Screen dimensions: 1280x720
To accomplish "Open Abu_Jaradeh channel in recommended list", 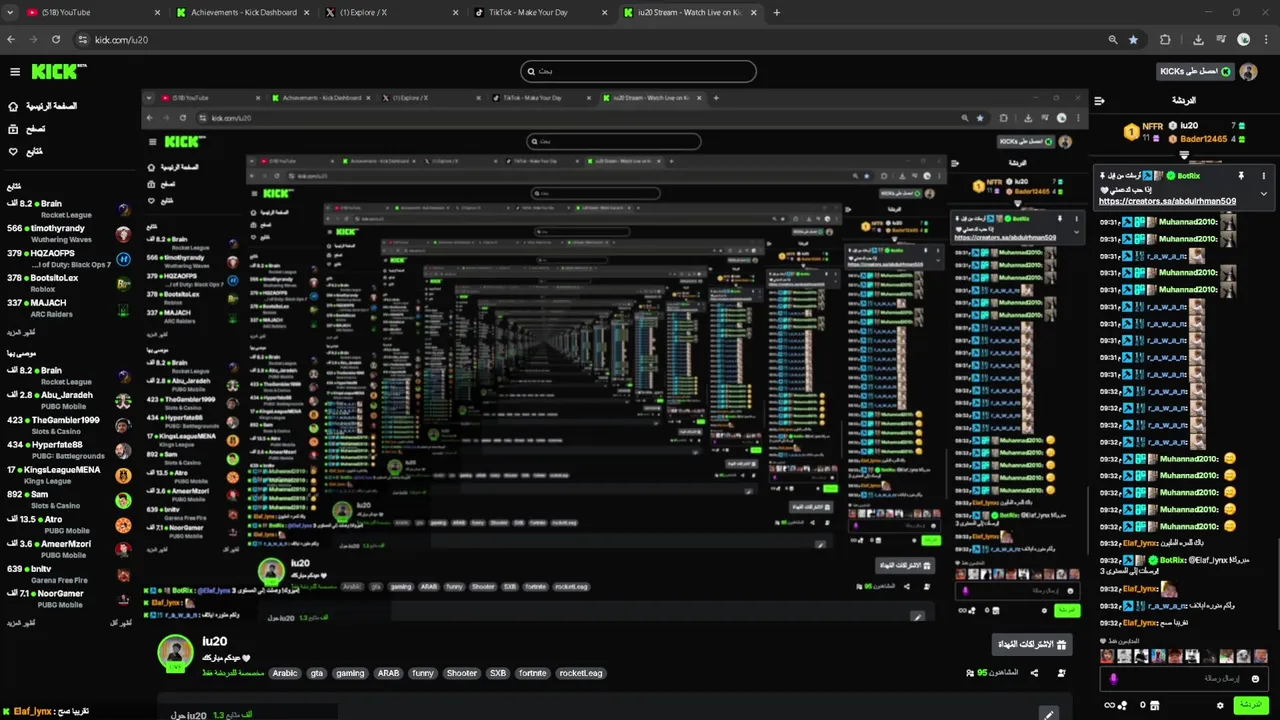I will tap(68, 400).
